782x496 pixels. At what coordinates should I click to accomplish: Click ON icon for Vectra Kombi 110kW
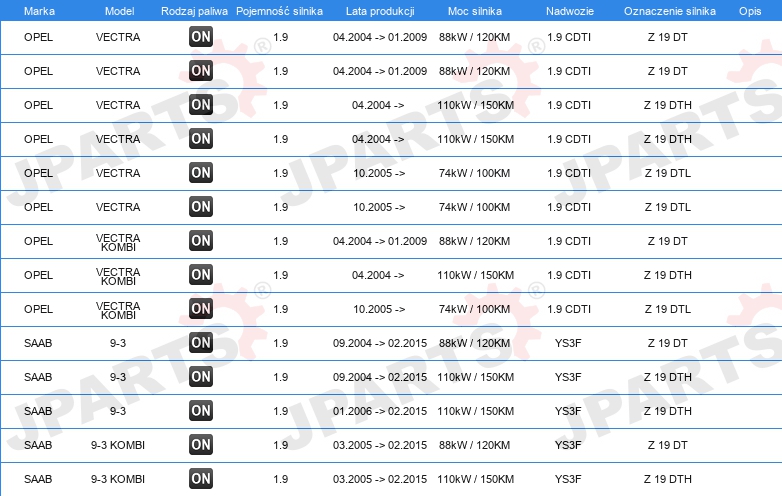(201, 275)
